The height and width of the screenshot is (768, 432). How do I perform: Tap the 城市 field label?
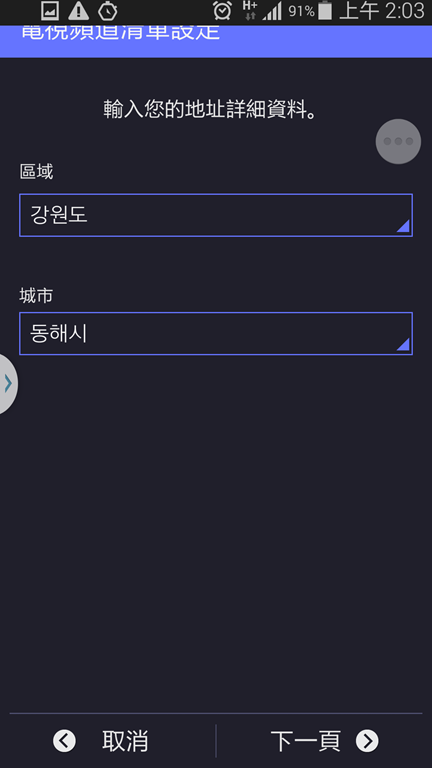tap(36, 296)
